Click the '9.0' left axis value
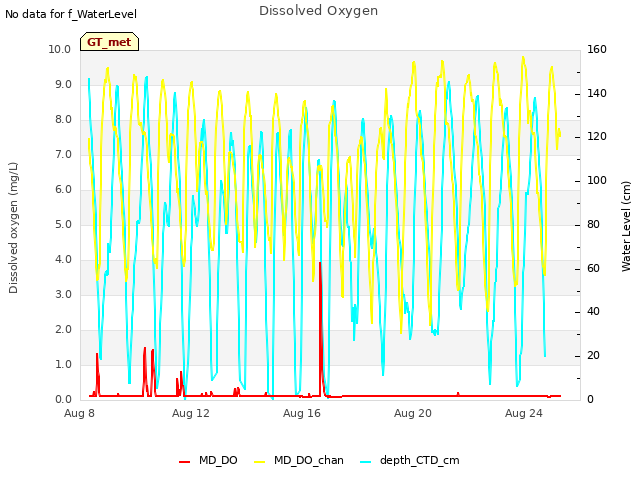Viewport: 640px width, 480px height. [63, 84]
